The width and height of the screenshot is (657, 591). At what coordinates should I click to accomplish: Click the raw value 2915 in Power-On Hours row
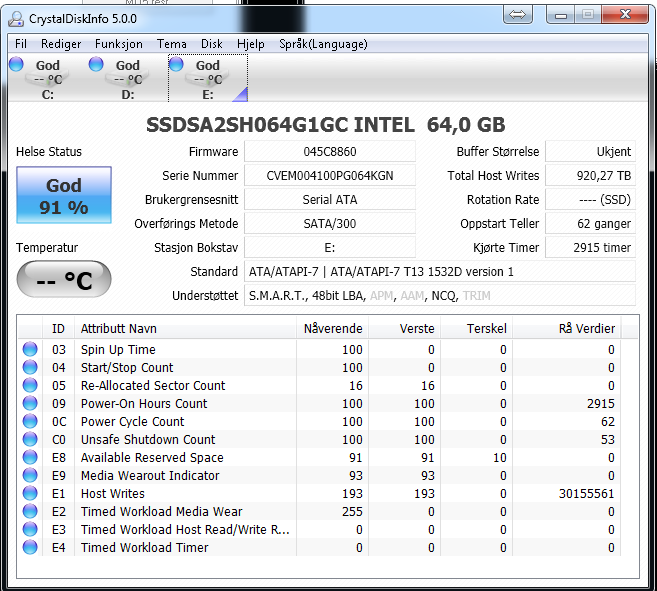[600, 403]
